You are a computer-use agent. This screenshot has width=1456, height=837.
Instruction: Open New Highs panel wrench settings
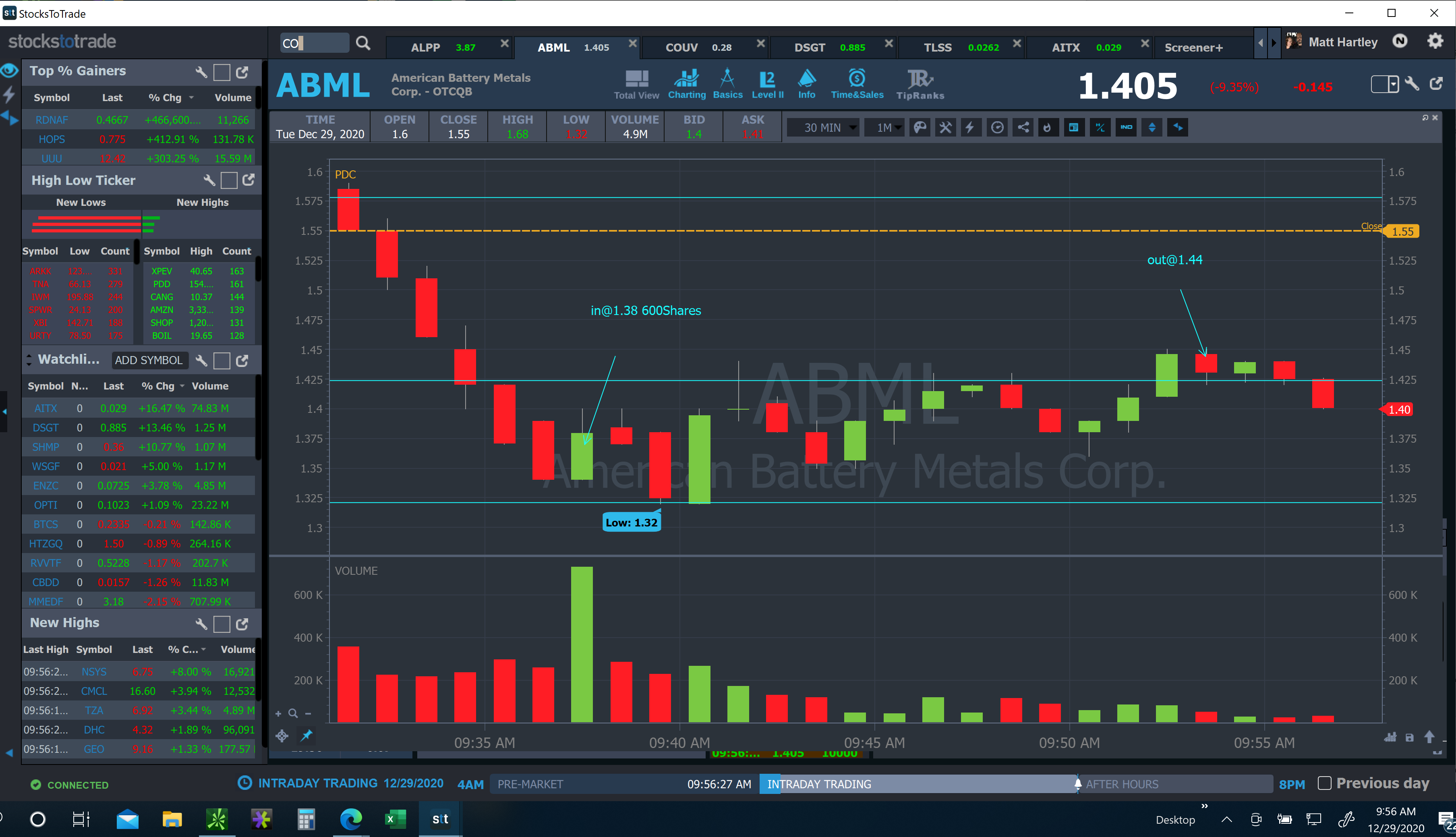pos(201,624)
